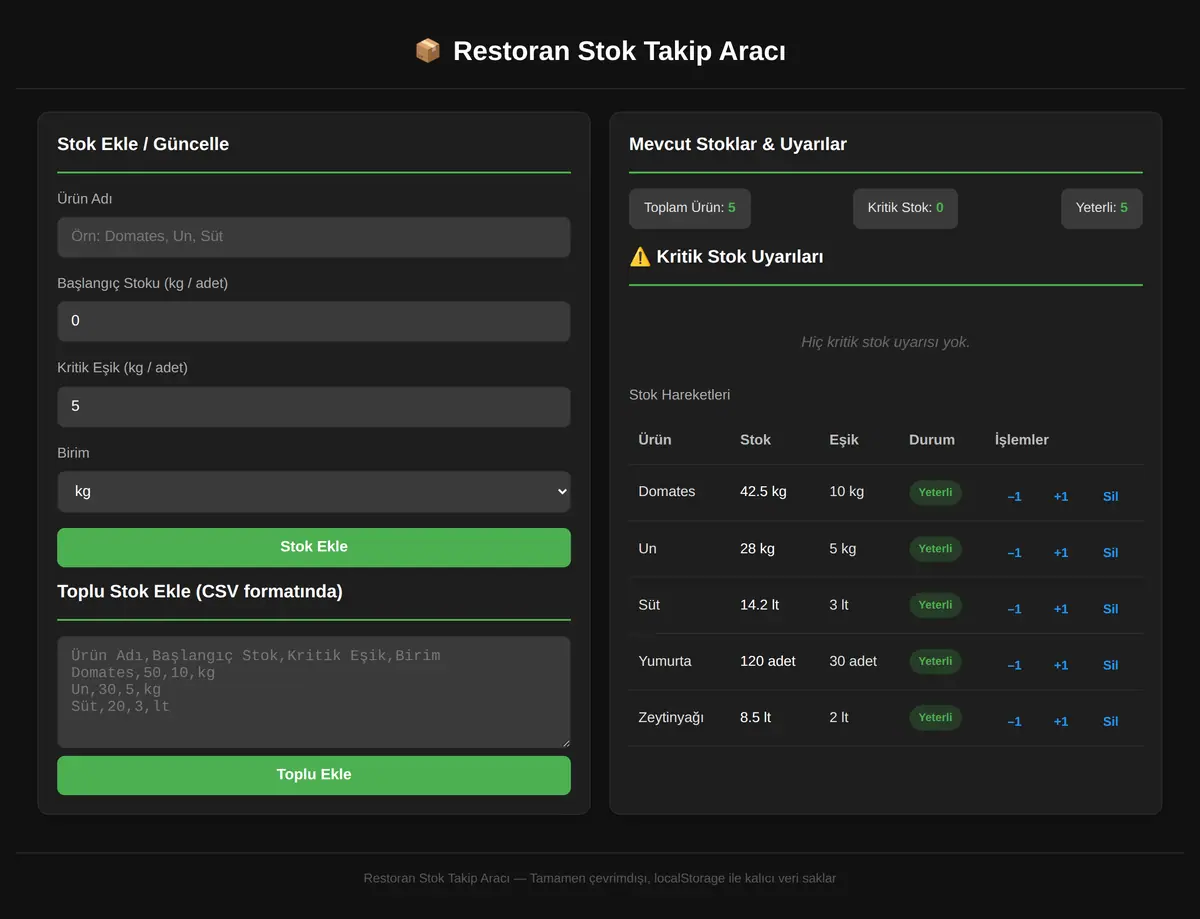Select the Kritik Eşik input field
The height and width of the screenshot is (919, 1200).
point(314,406)
